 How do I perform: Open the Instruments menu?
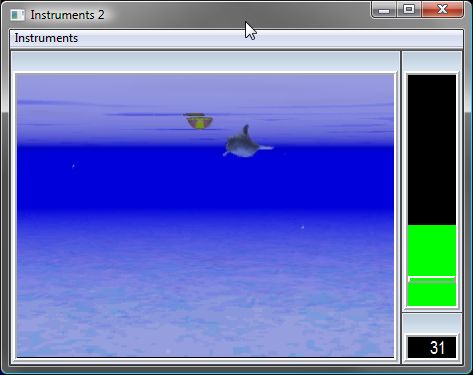(46, 38)
